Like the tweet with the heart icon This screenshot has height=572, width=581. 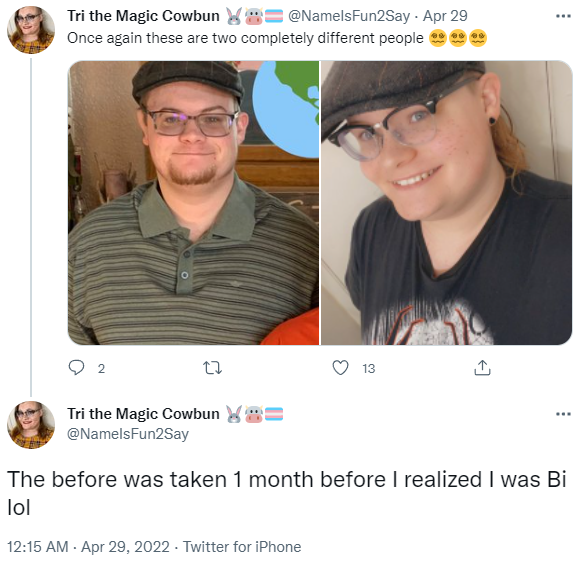(340, 368)
